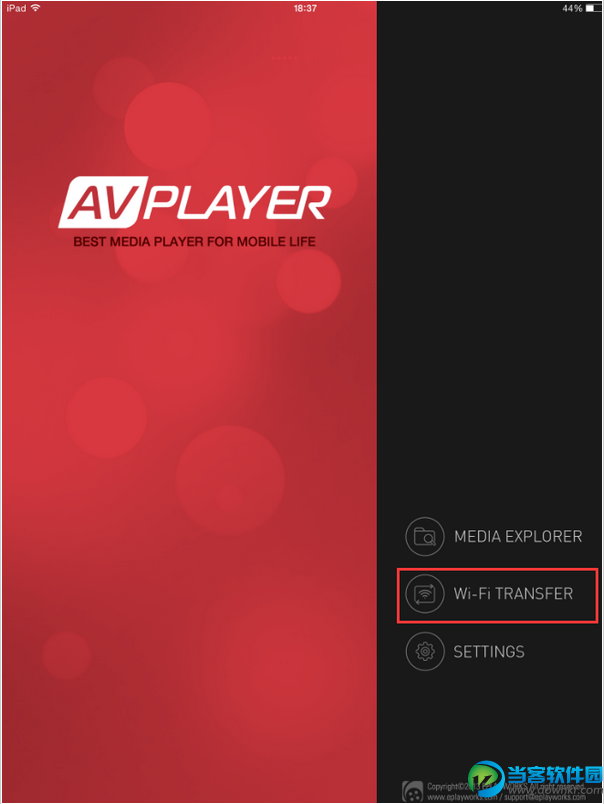The image size is (604, 804).
Task: Tap the AVPlayer logo
Action: [195, 202]
